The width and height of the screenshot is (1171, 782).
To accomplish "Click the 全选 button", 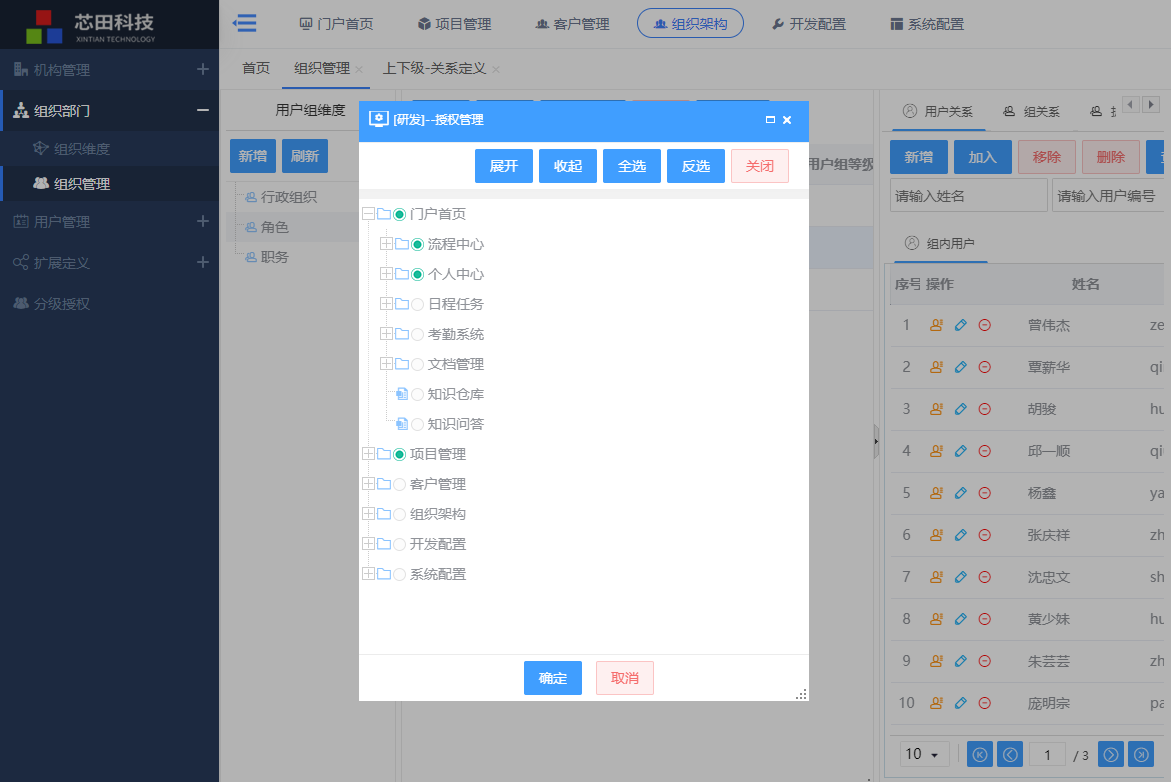I will (x=632, y=166).
